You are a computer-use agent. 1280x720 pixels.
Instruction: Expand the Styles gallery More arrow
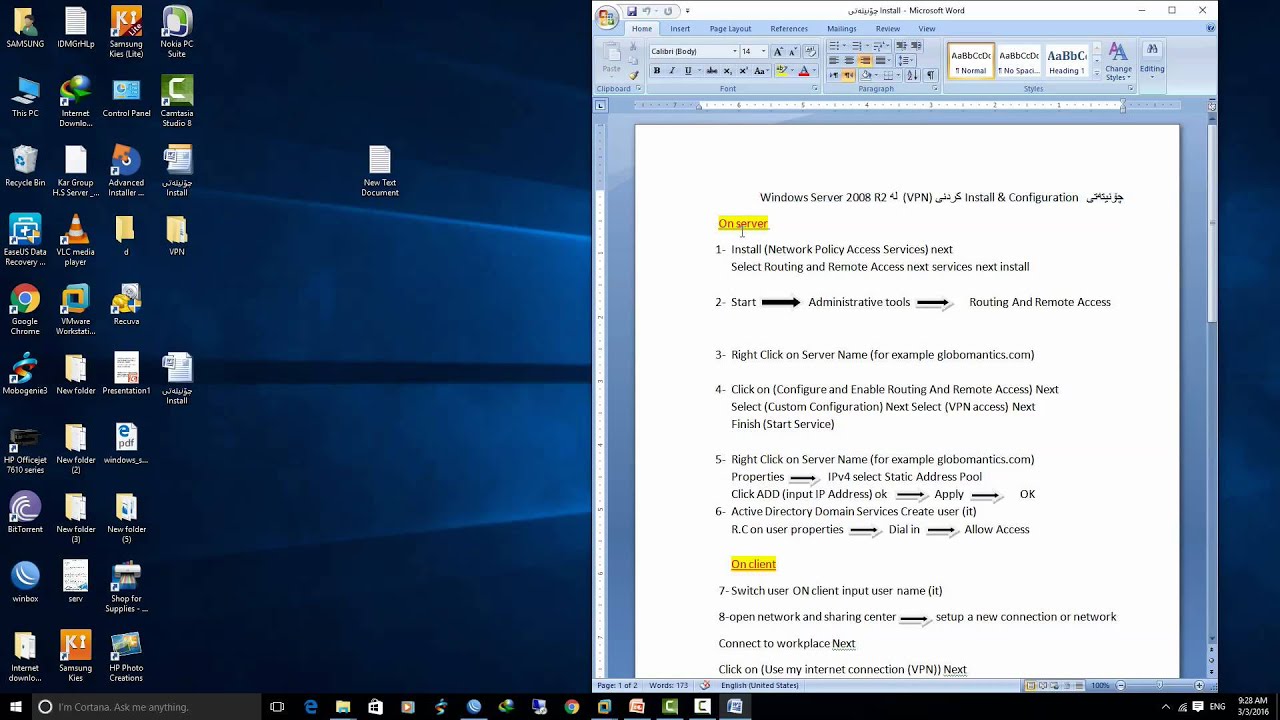[x=1097, y=73]
